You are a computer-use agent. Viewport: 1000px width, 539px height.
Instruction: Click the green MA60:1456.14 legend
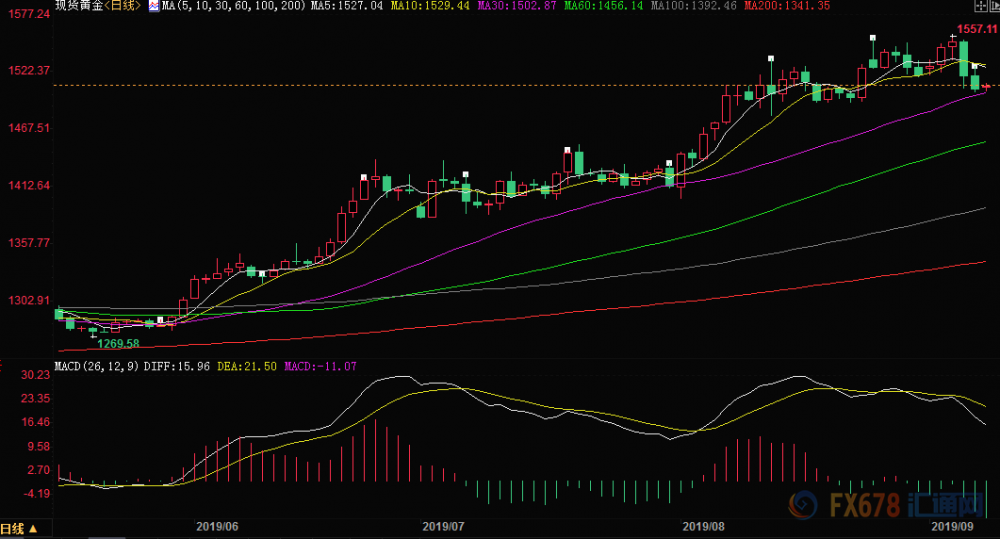point(603,6)
